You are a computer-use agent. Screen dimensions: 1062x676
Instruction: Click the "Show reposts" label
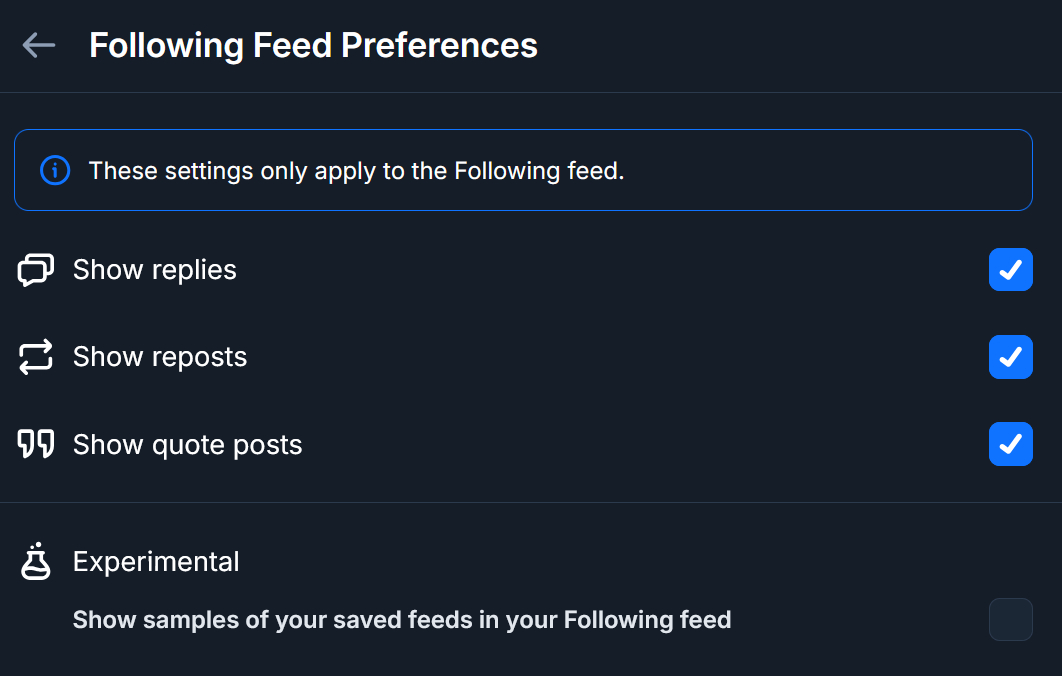[x=160, y=357]
